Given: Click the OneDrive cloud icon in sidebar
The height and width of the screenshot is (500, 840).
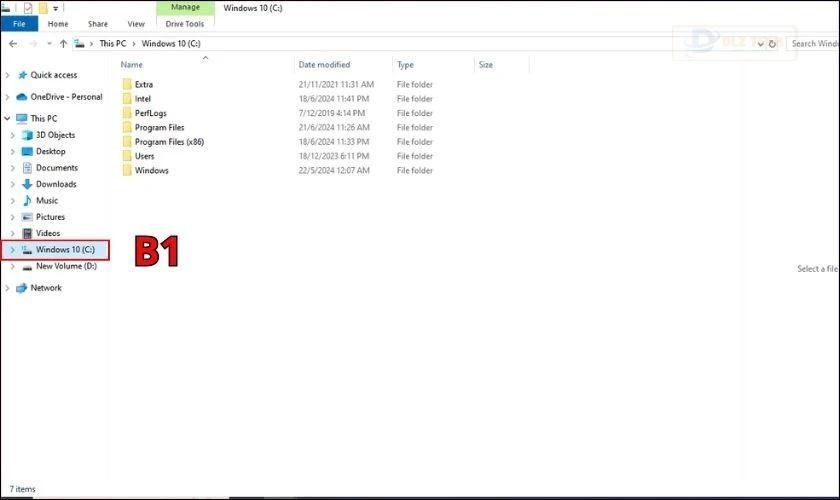Looking at the screenshot, I should click(21, 97).
